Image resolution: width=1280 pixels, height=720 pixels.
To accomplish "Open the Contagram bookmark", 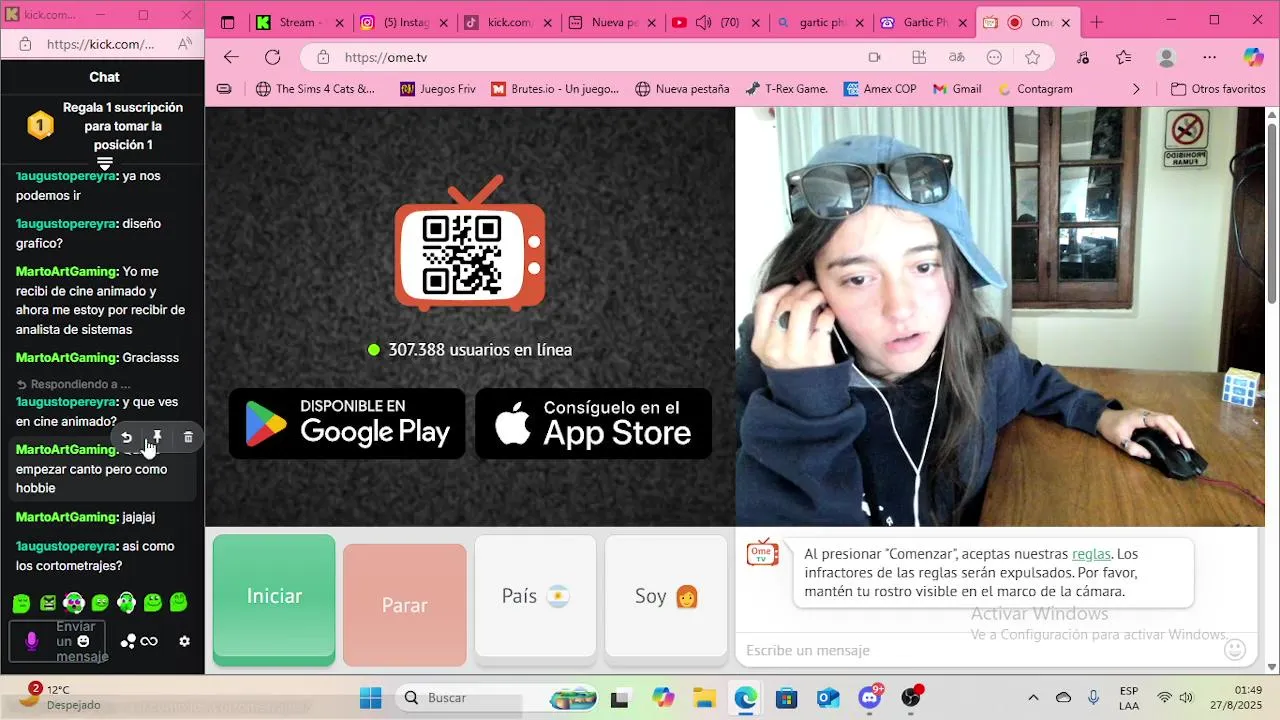I will pos(1035,89).
